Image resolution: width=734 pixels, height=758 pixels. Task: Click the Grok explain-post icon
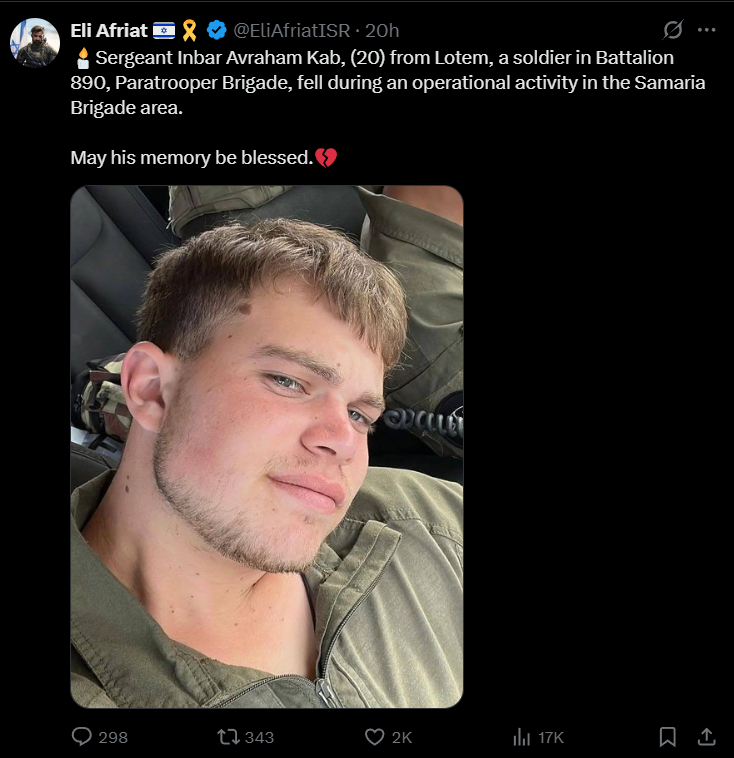click(674, 30)
